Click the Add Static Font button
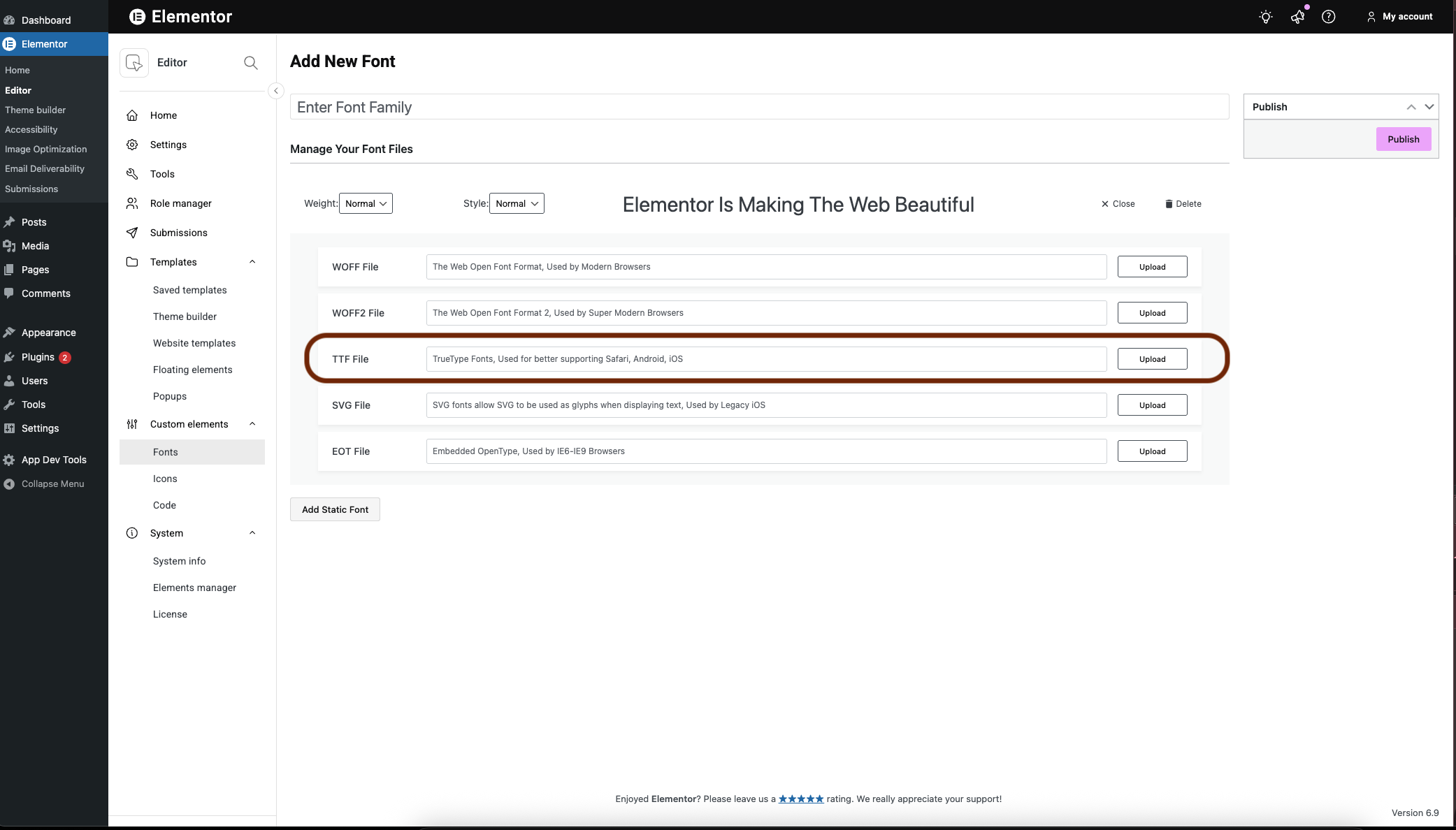 [x=335, y=509]
